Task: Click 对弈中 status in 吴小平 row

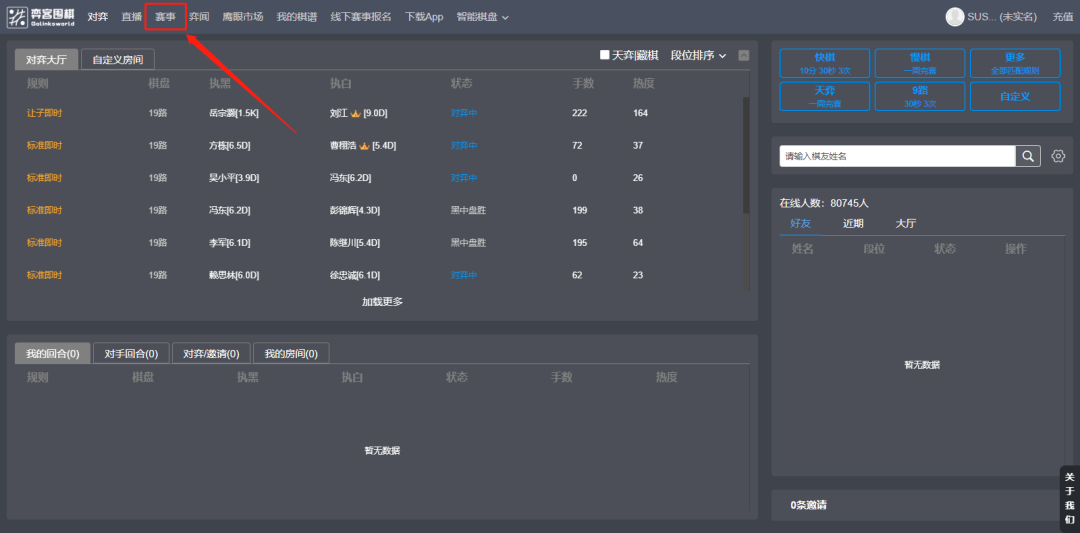Action: point(464,178)
